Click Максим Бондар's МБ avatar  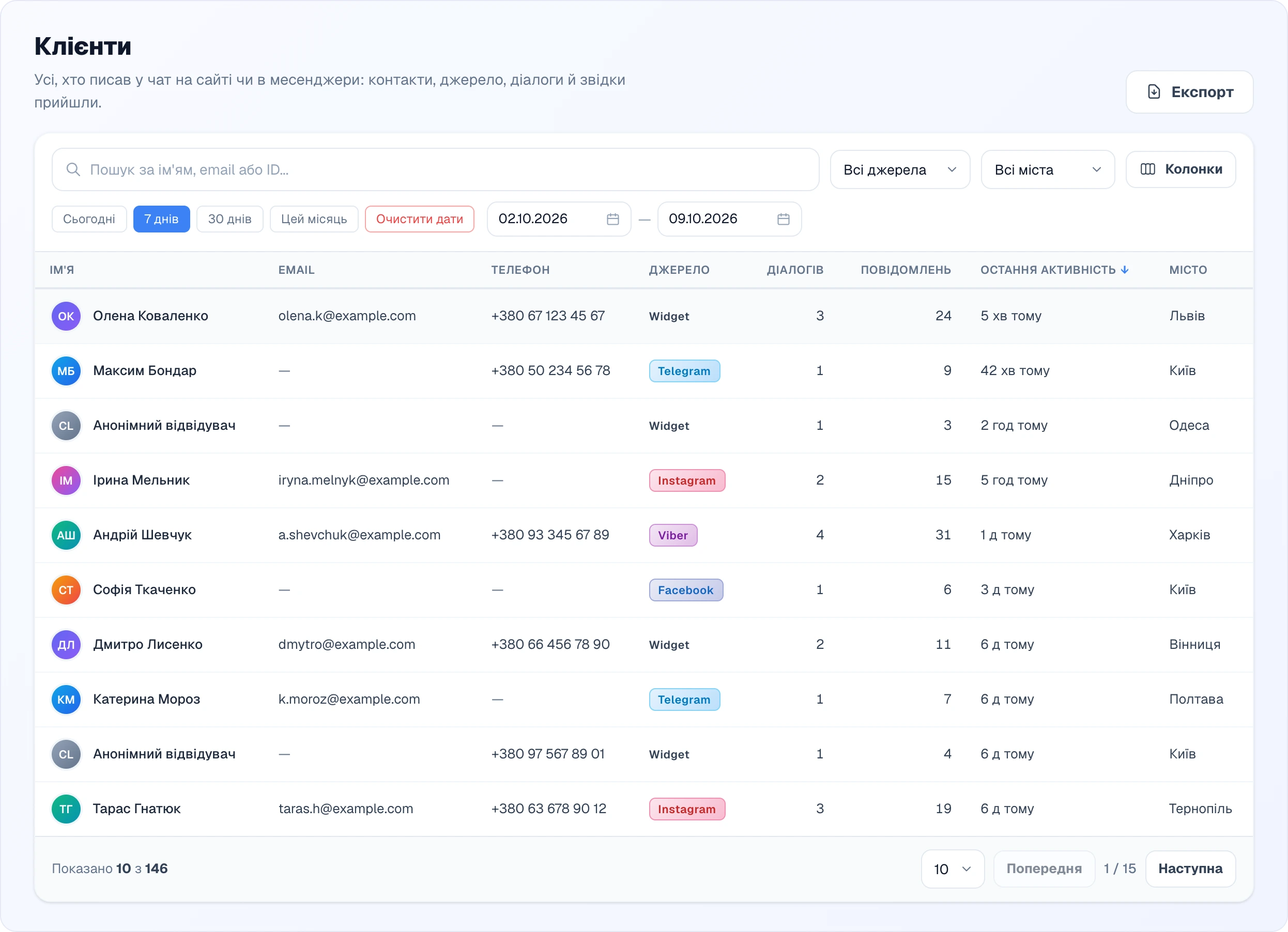(x=66, y=371)
